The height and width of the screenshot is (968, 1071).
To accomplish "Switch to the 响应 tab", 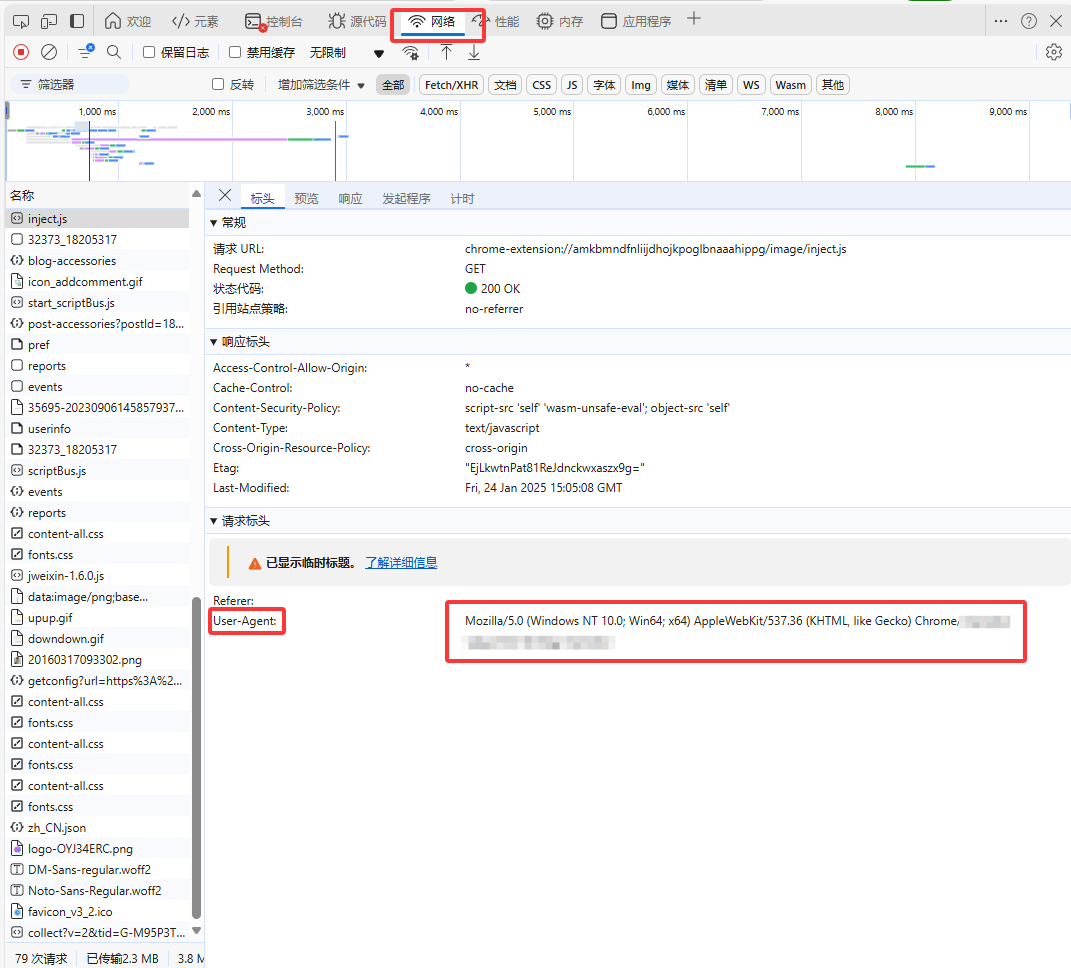I will (x=350, y=199).
